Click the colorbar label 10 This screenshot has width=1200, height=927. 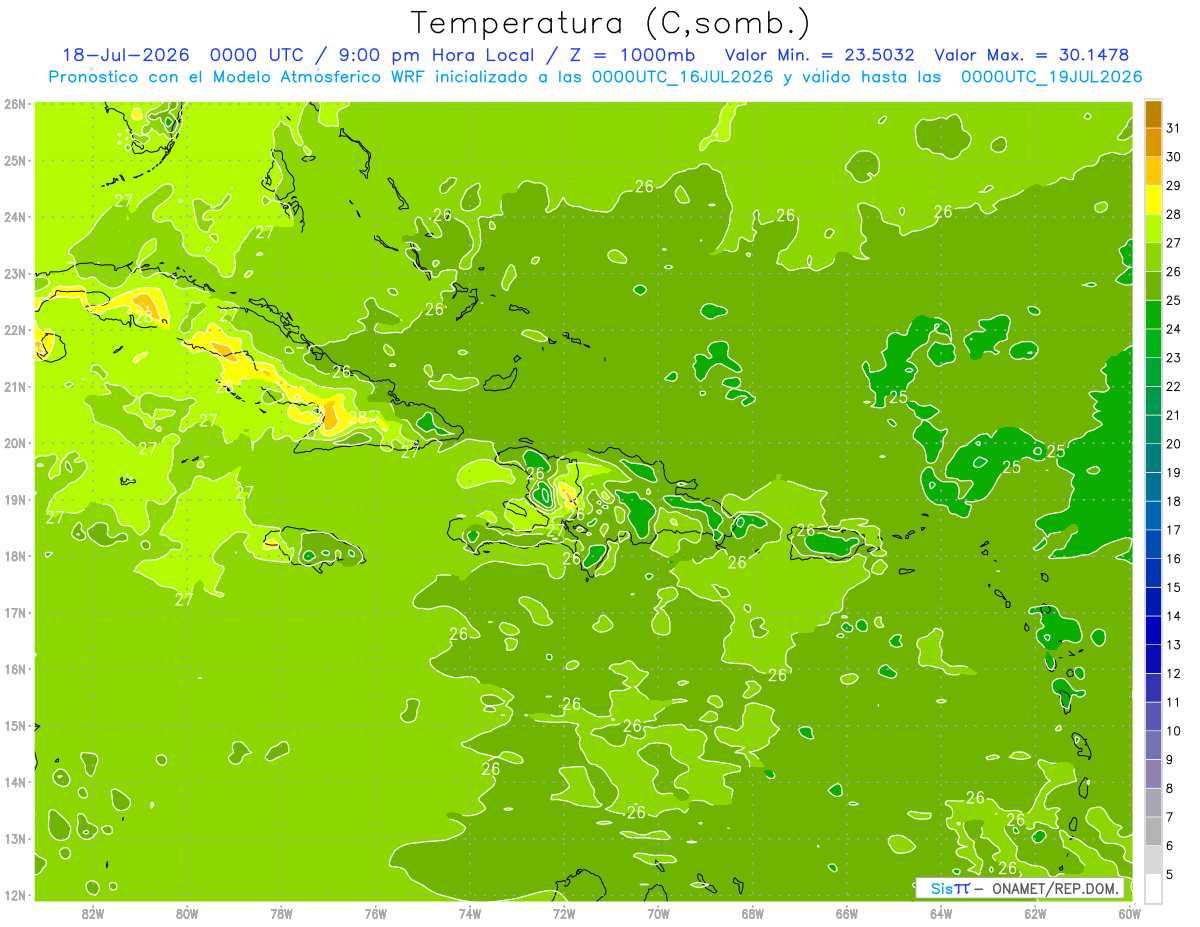click(x=1173, y=731)
